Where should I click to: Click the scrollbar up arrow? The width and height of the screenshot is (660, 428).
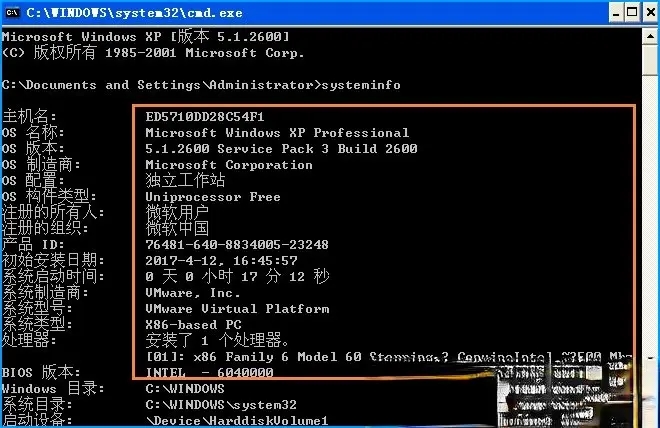651,36
